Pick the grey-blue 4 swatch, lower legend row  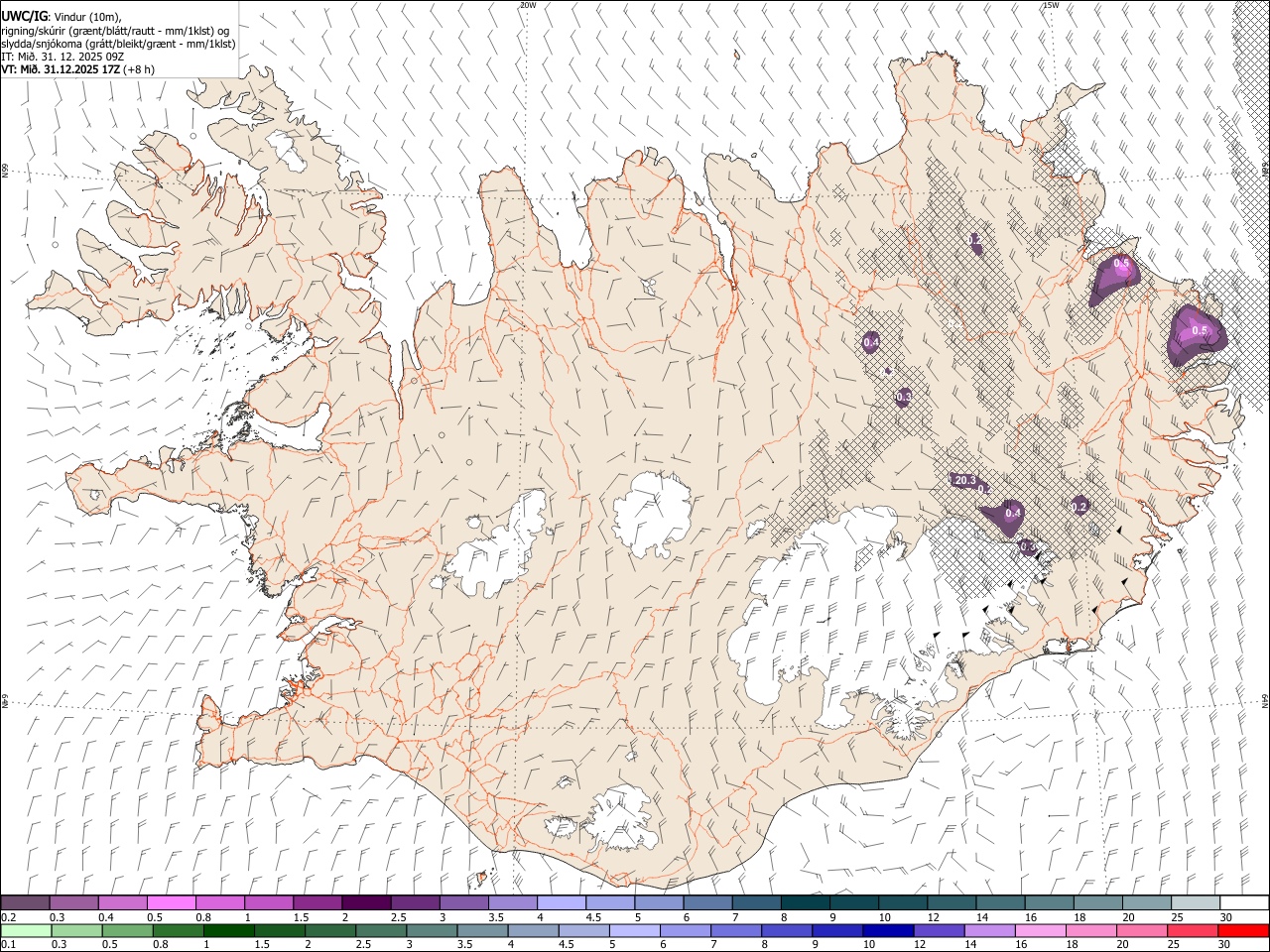(x=533, y=930)
